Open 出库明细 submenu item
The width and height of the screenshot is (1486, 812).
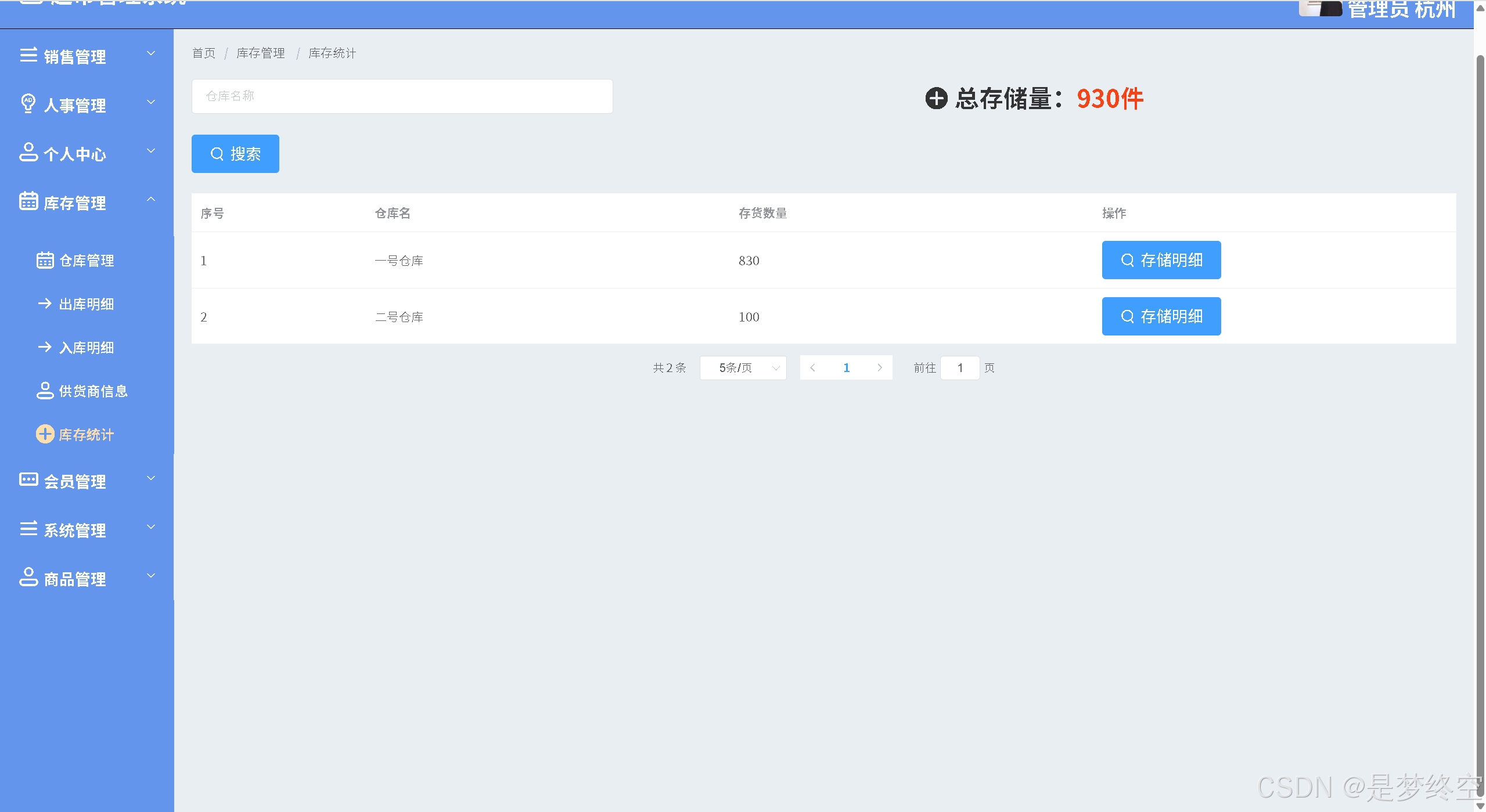click(86, 304)
